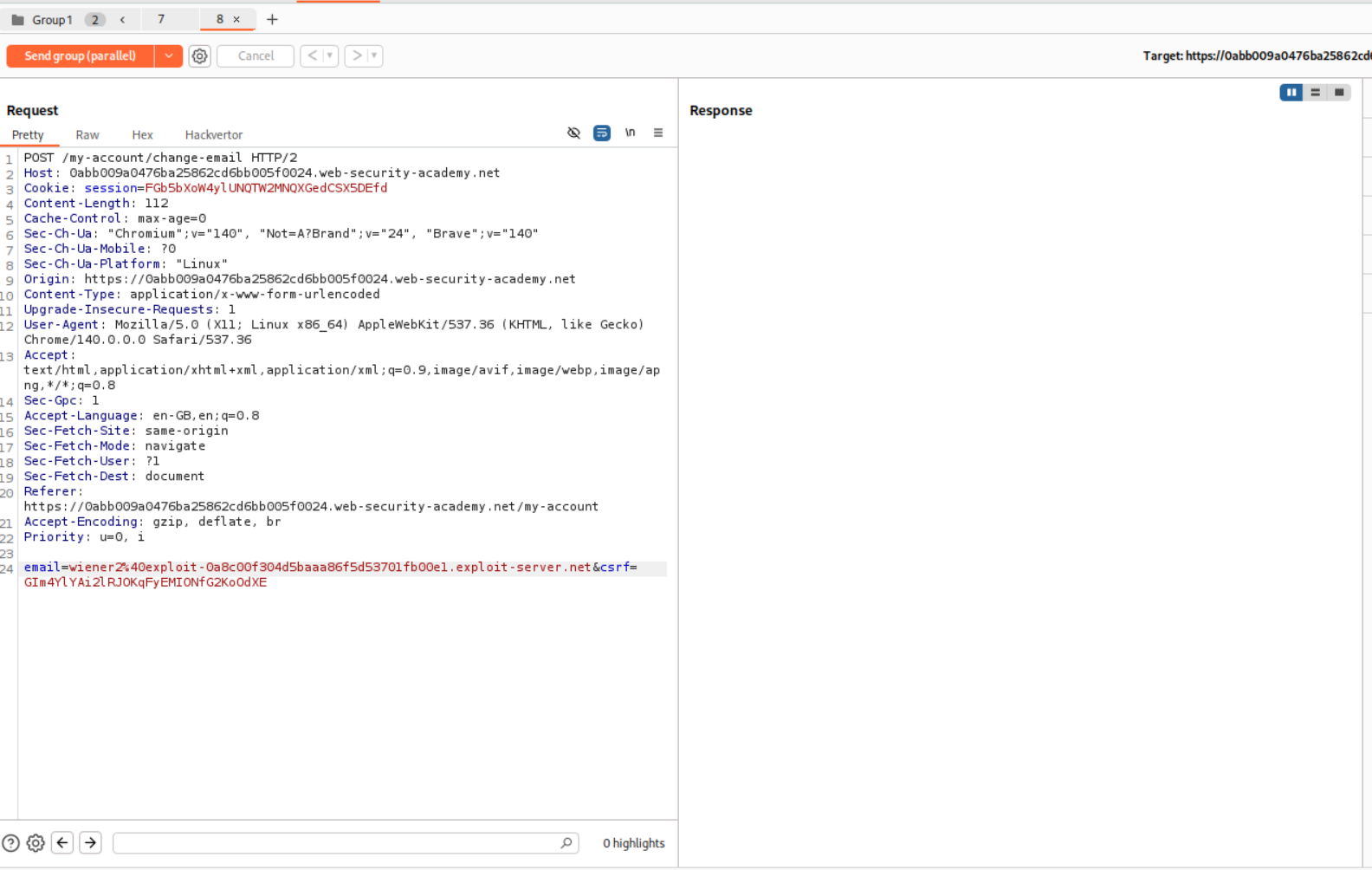Toggle the hidden-eye message visibility icon
This screenshot has width=1372, height=870.
pos(573,133)
